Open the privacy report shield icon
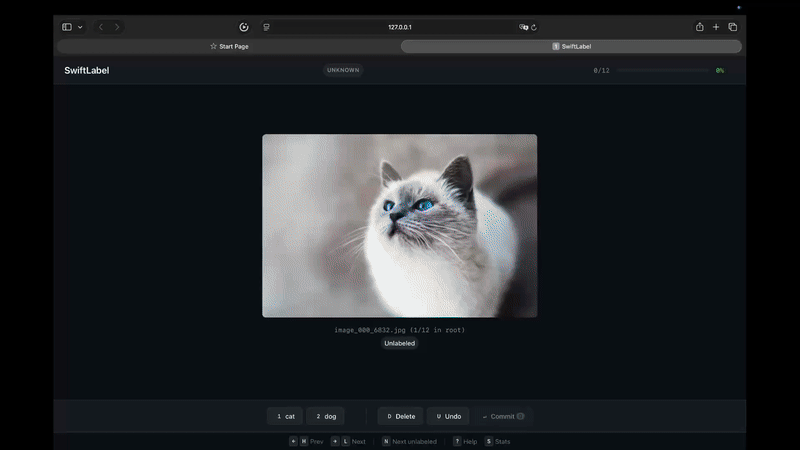The width and height of the screenshot is (800, 450). click(x=244, y=27)
